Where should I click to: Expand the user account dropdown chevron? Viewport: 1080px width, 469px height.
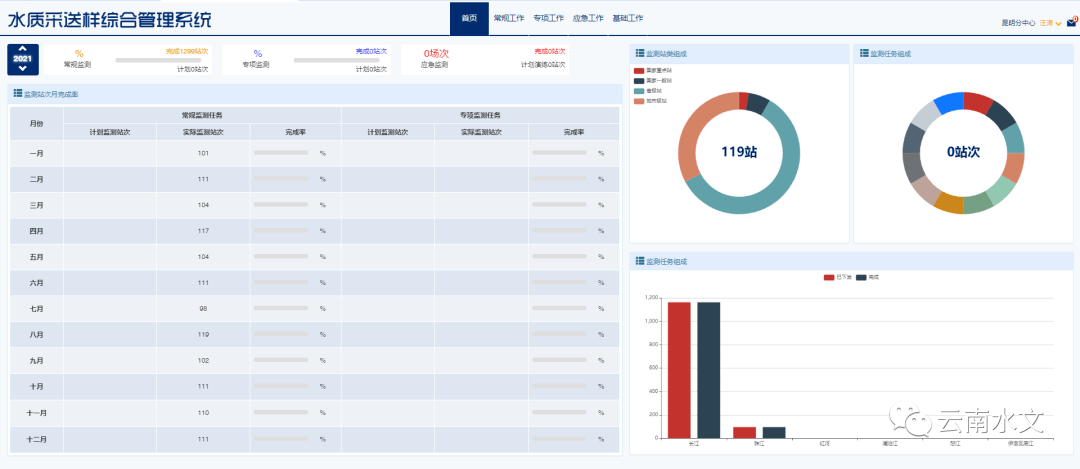1058,22
